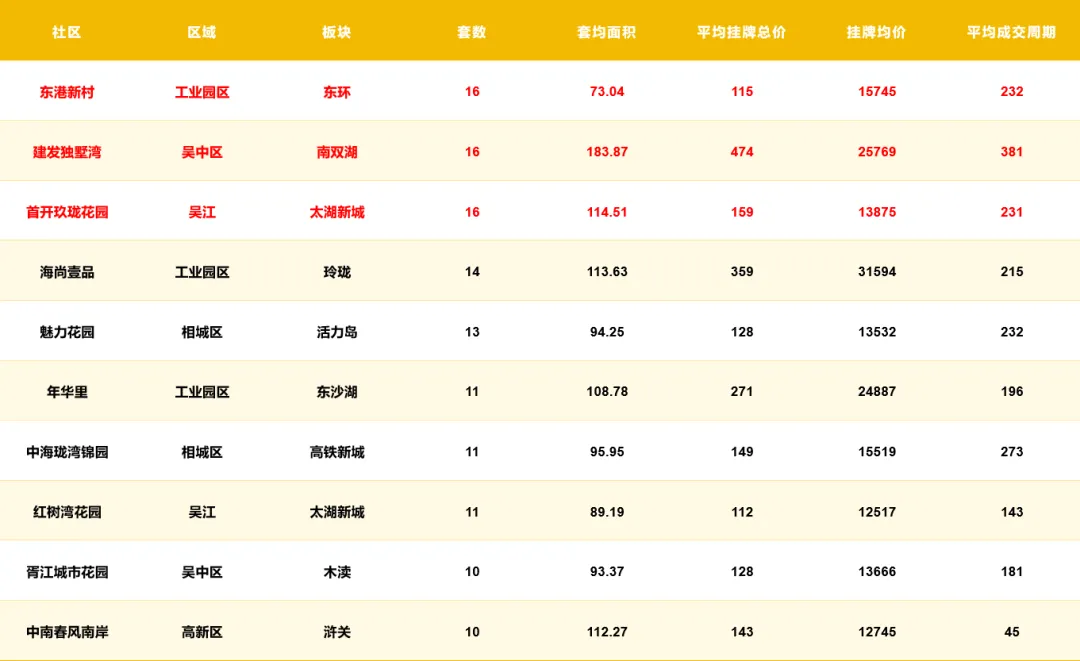Image resolution: width=1080 pixels, height=661 pixels.
Task: Click the 区域 column header
Action: [x=202, y=32]
